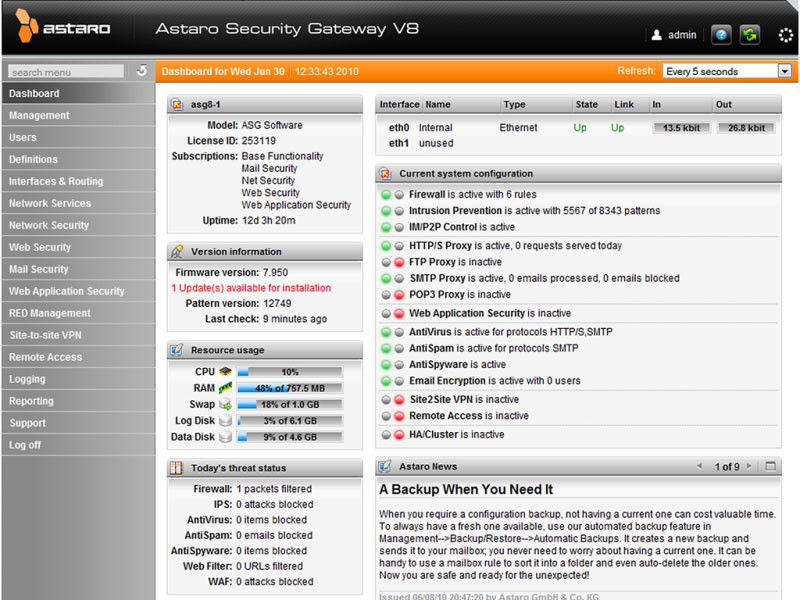Click the asg8-1 panel icon
The width and height of the screenshot is (800, 600).
[177, 105]
